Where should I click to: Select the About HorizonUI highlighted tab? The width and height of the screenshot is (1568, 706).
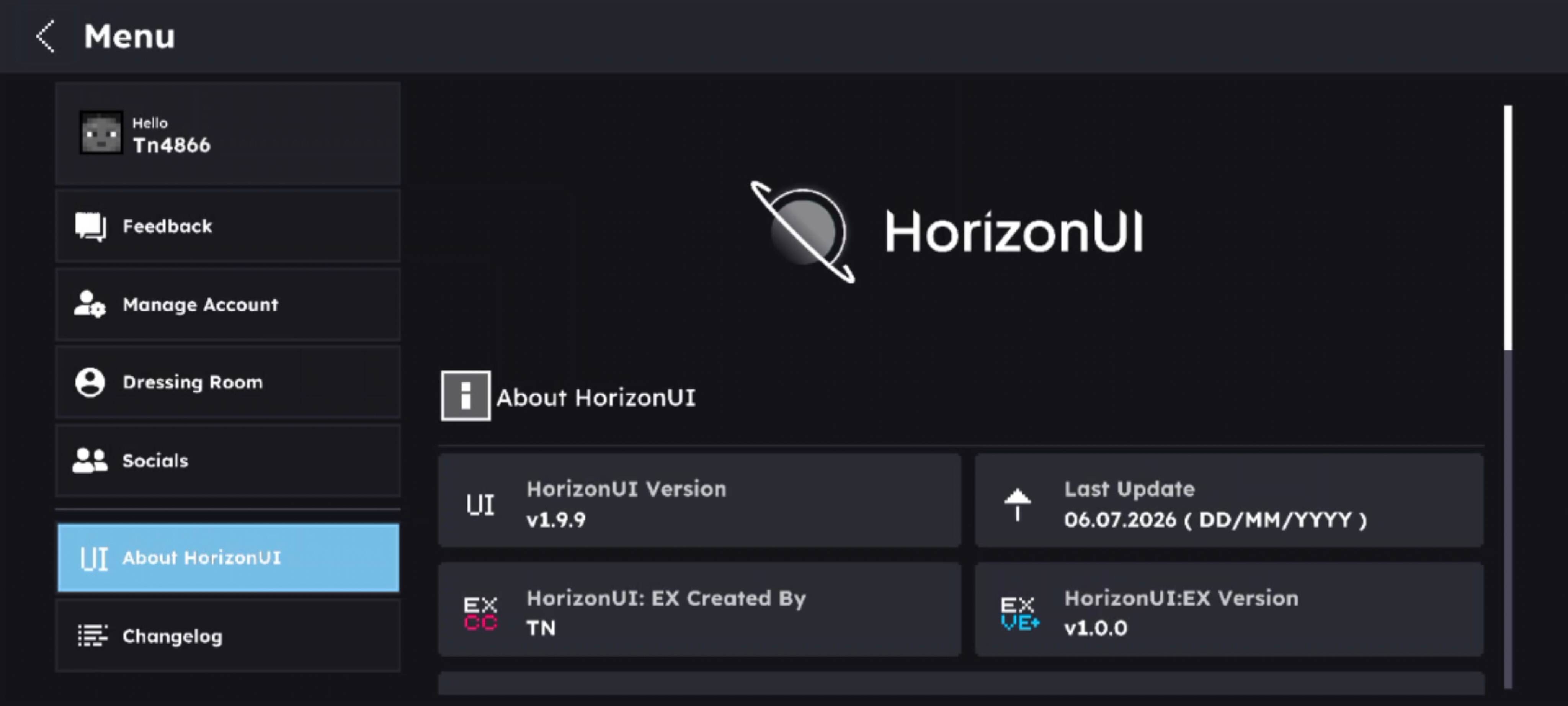(228, 557)
